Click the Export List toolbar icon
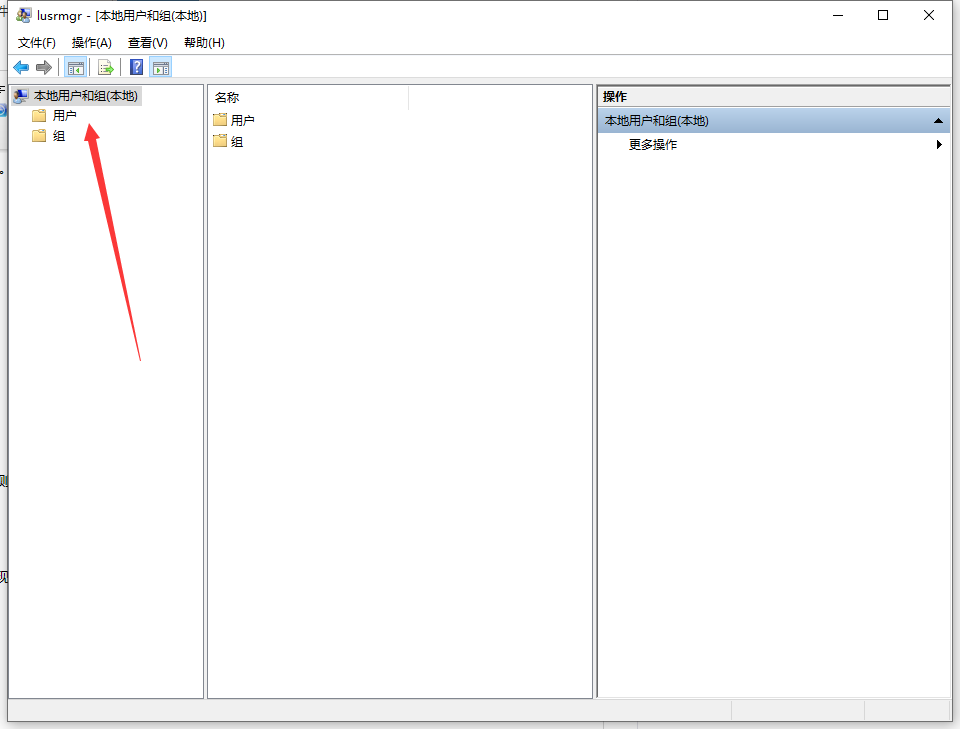 click(105, 67)
